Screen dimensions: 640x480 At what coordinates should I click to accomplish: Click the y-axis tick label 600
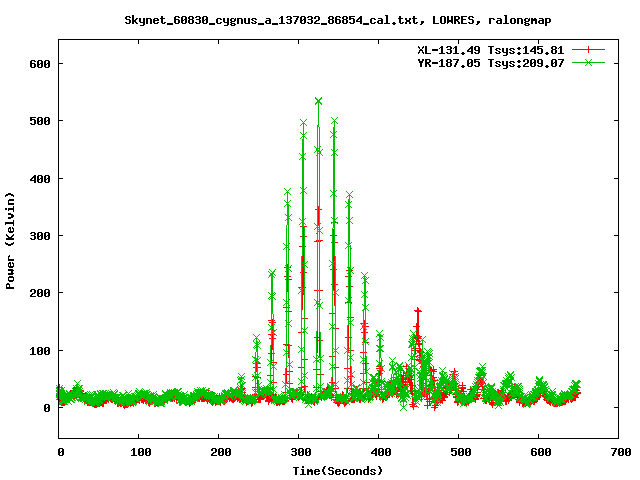click(40, 64)
